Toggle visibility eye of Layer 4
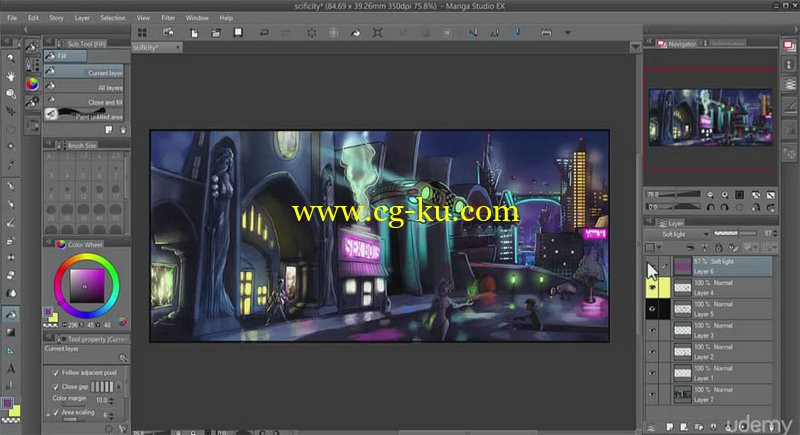 pyautogui.click(x=652, y=288)
